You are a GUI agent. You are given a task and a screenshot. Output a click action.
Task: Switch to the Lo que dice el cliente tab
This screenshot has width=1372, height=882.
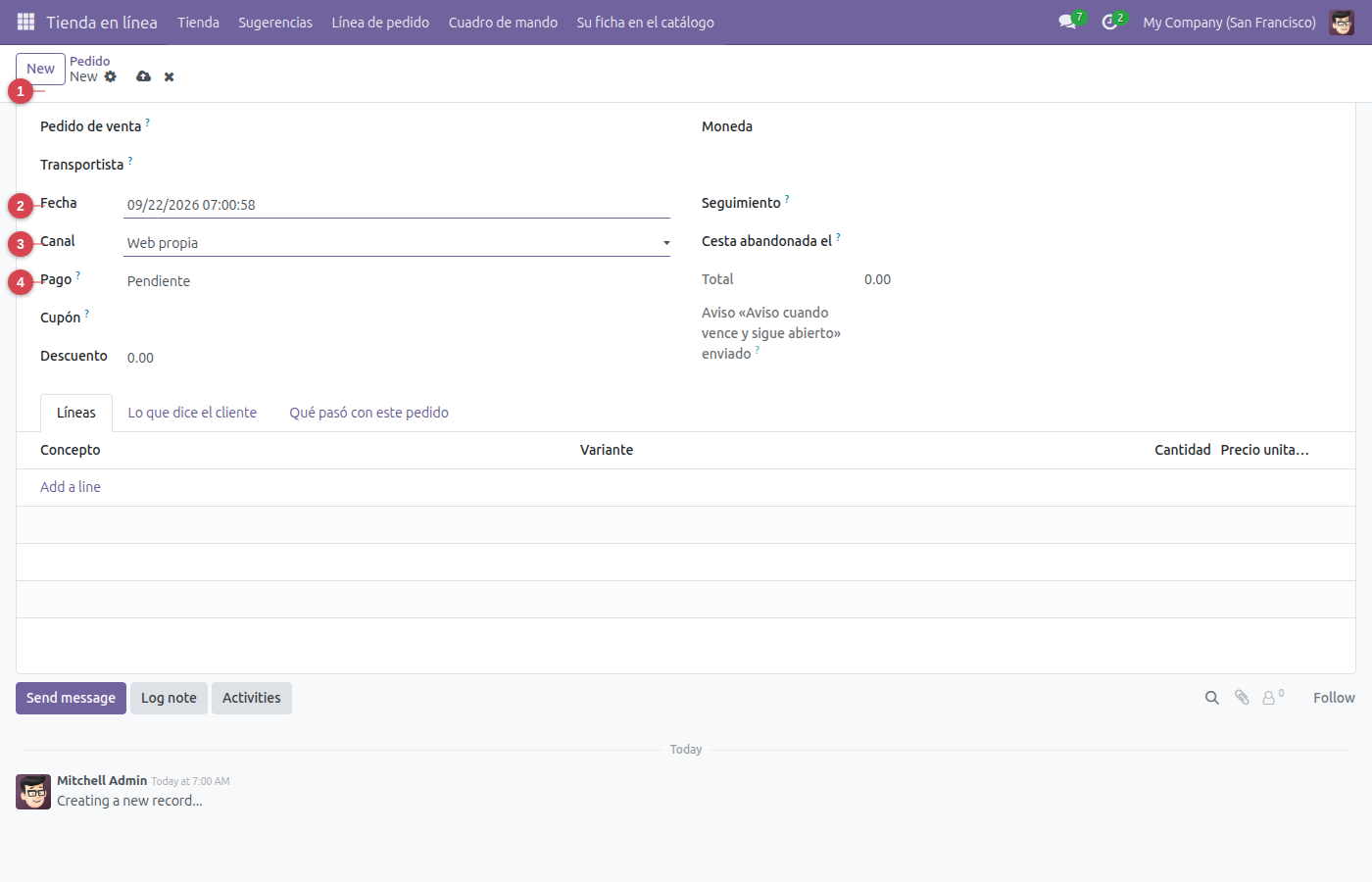click(192, 413)
